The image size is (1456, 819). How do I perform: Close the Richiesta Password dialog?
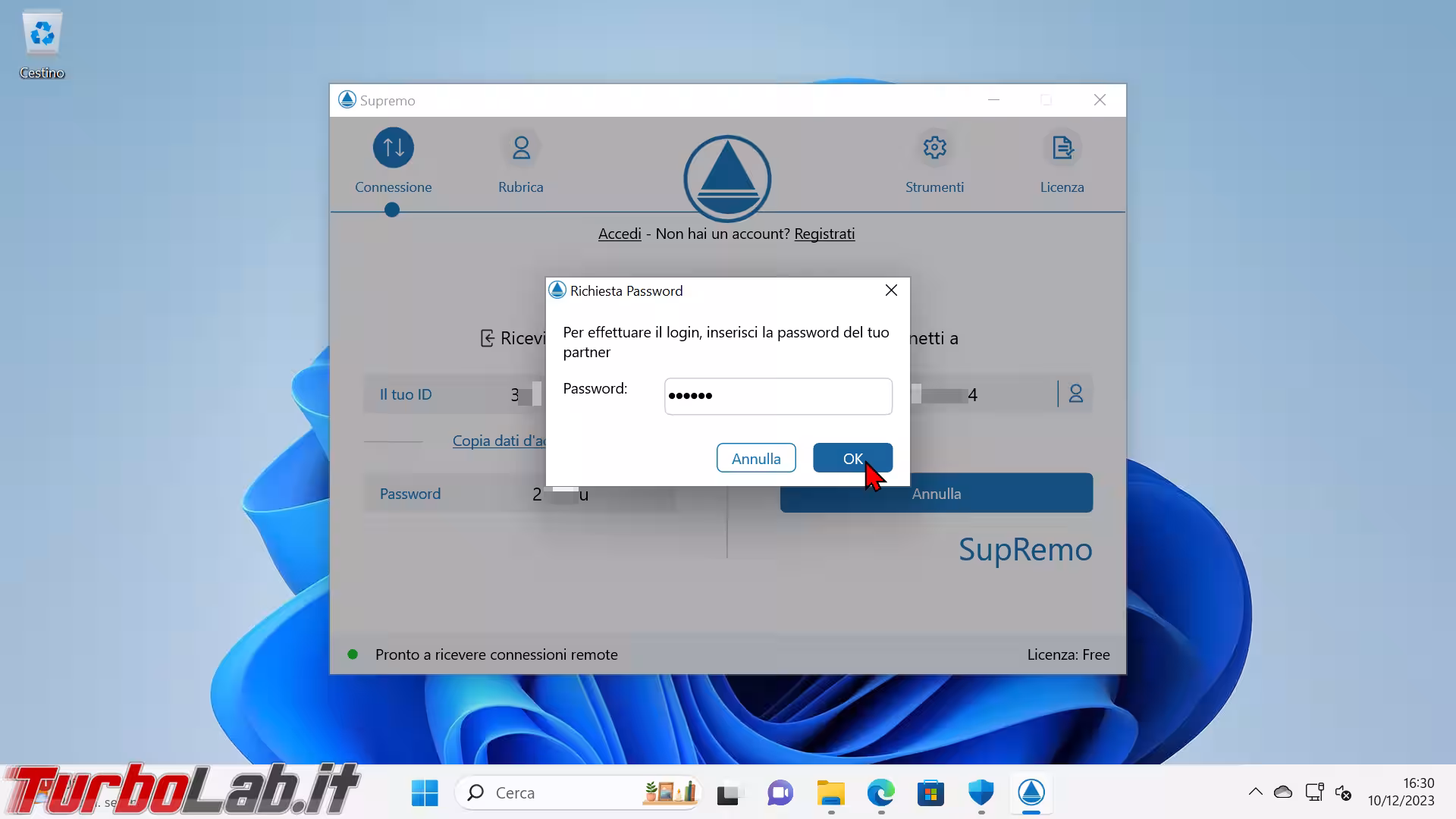coord(891,290)
